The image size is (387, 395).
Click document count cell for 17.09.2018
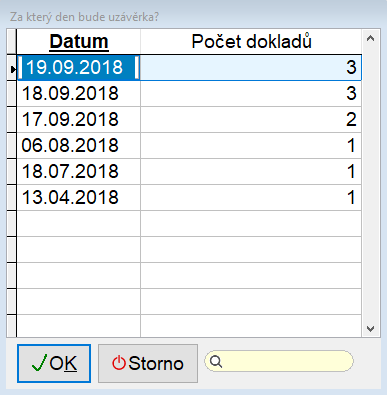point(251,119)
